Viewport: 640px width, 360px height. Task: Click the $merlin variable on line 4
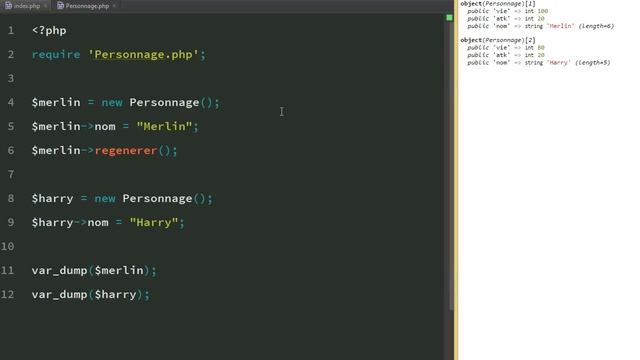click(x=56, y=102)
